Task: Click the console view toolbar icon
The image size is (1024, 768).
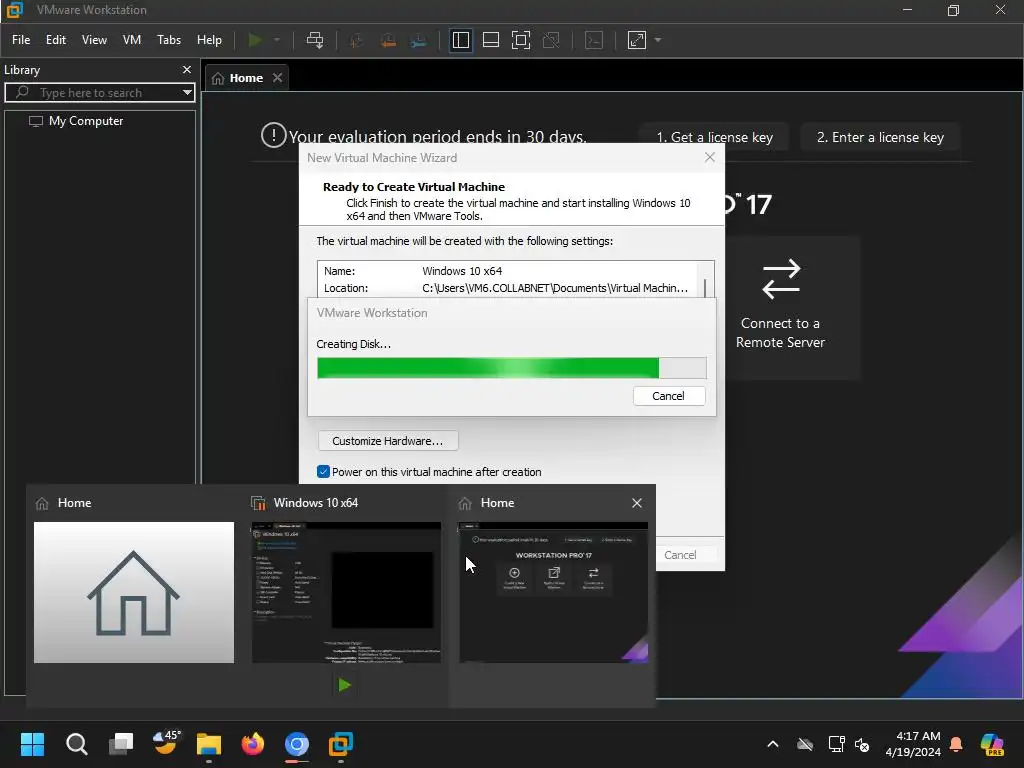Action: click(594, 40)
